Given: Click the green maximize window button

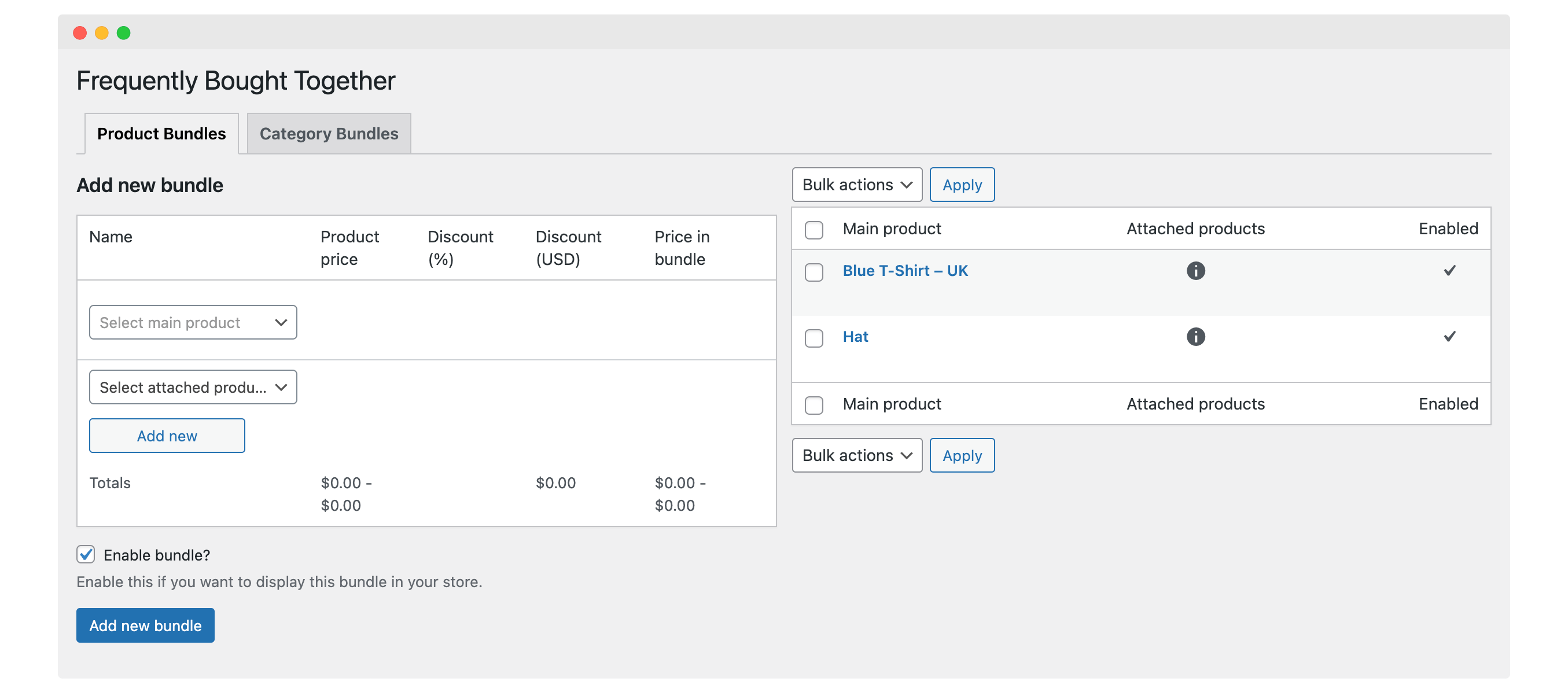Looking at the screenshot, I should 124,33.
